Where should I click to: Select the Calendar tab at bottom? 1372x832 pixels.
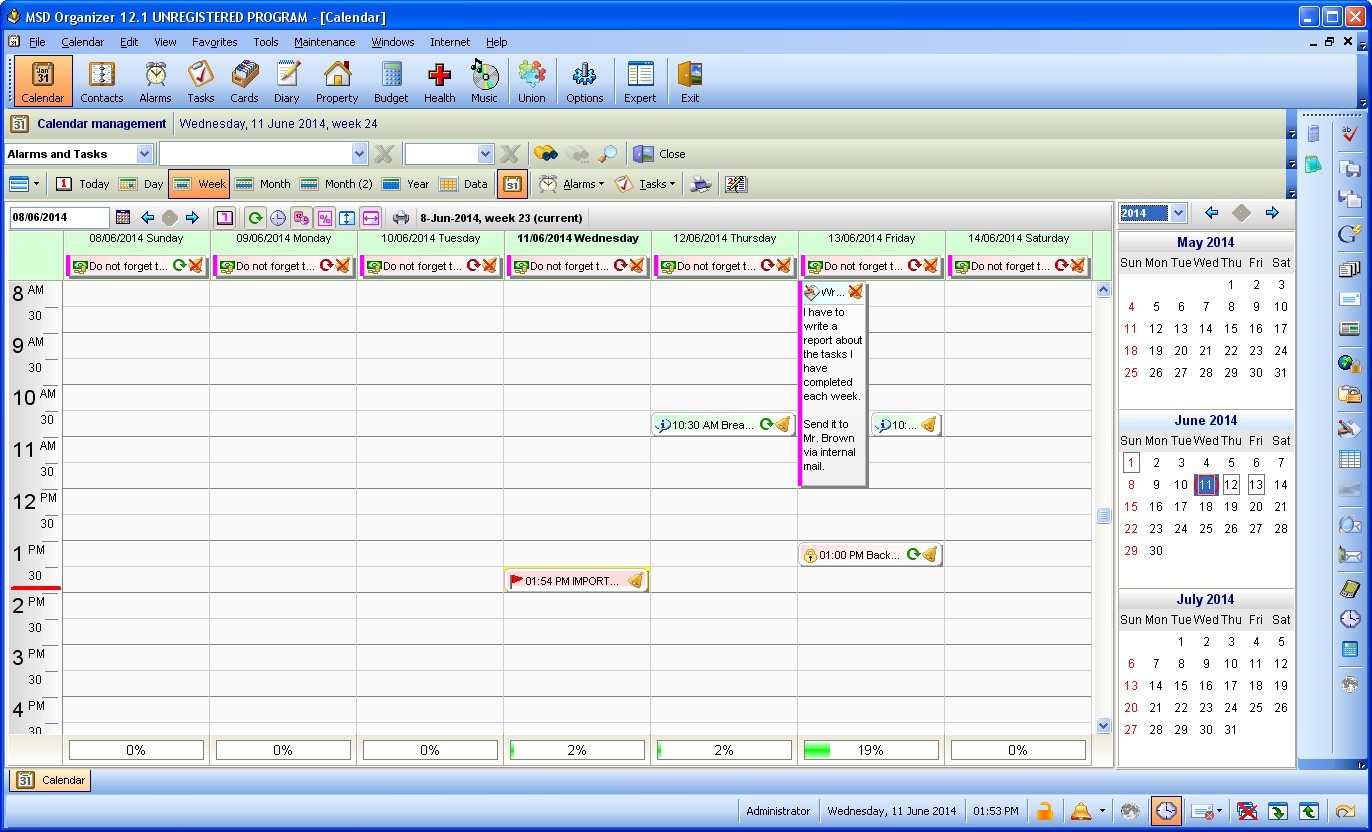(x=51, y=780)
